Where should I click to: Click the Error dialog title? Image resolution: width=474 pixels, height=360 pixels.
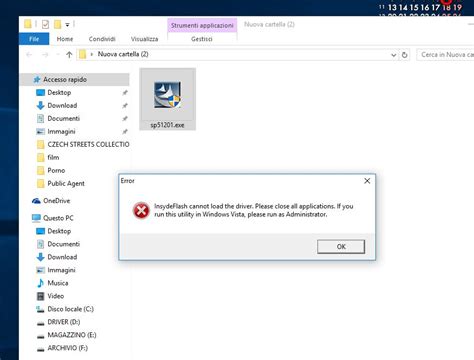coord(127,181)
